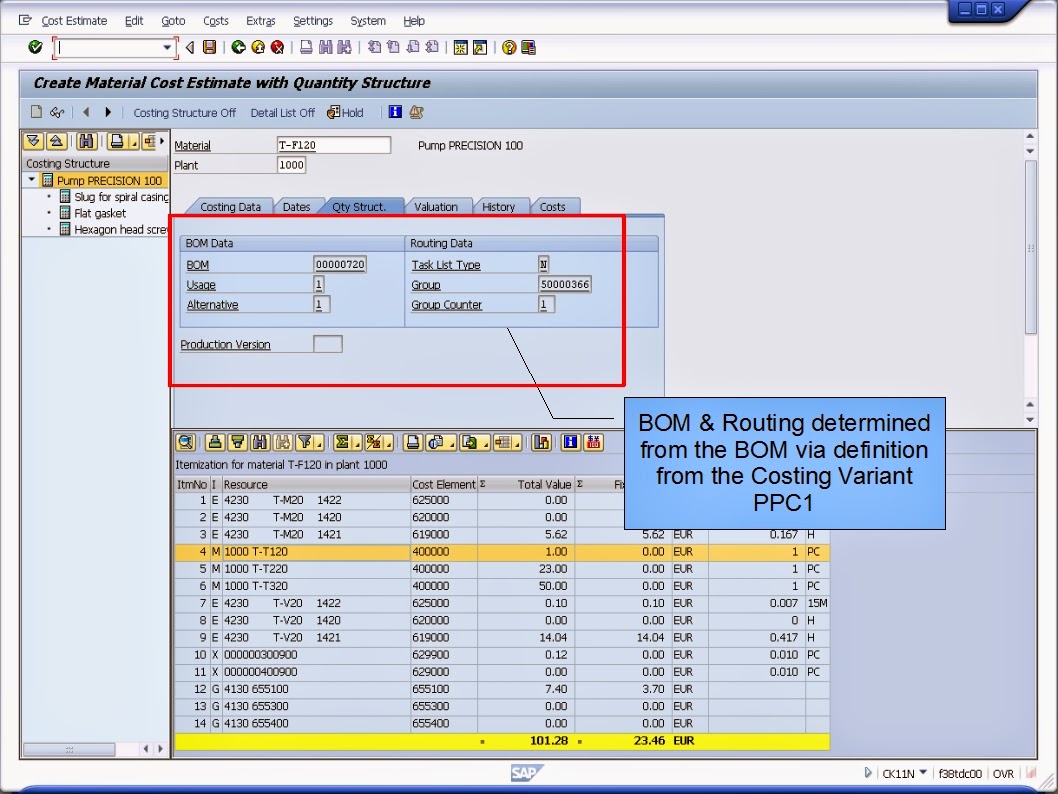Open the Goto menu
This screenshot has height=794, width=1058.
pyautogui.click(x=172, y=20)
